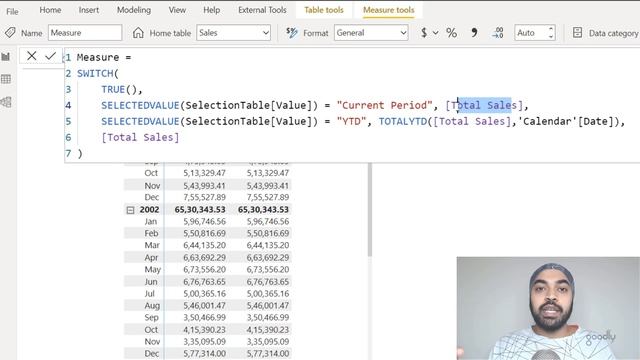
Task: Click the 2002 total 65,30,343.53 first column
Action: tap(200, 210)
